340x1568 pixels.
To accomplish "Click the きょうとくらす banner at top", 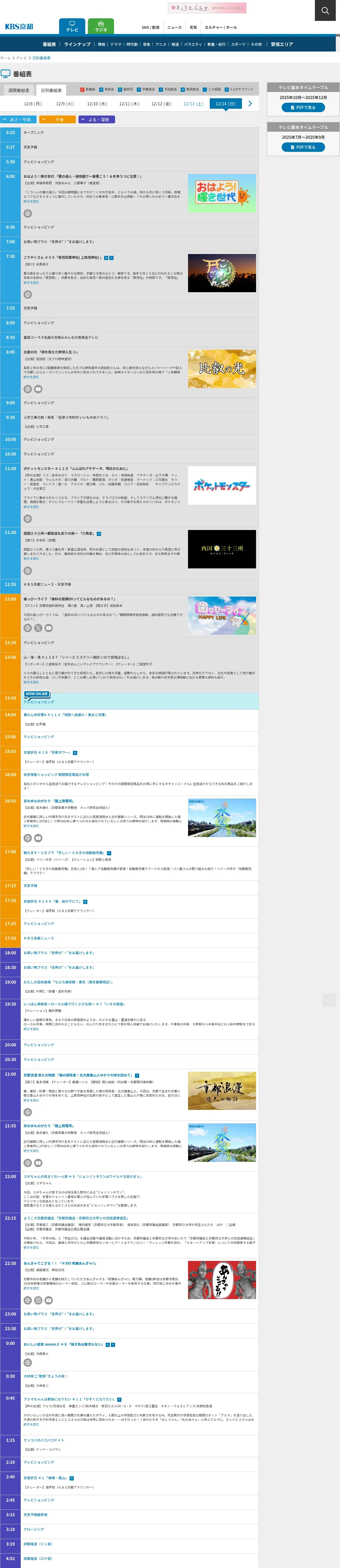I will pos(207,8).
